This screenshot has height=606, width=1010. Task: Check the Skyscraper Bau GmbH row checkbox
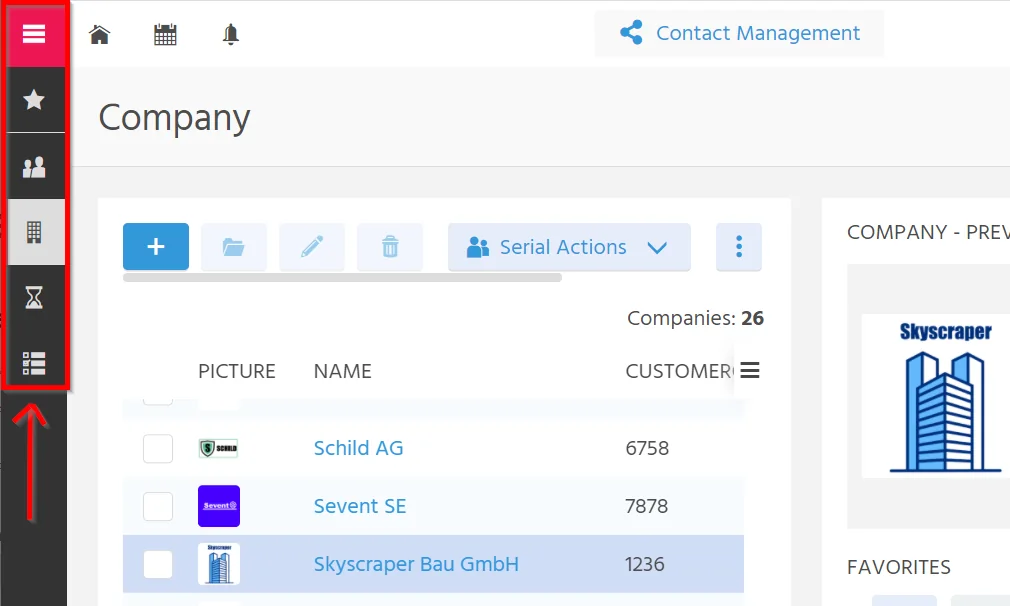pyautogui.click(x=158, y=564)
